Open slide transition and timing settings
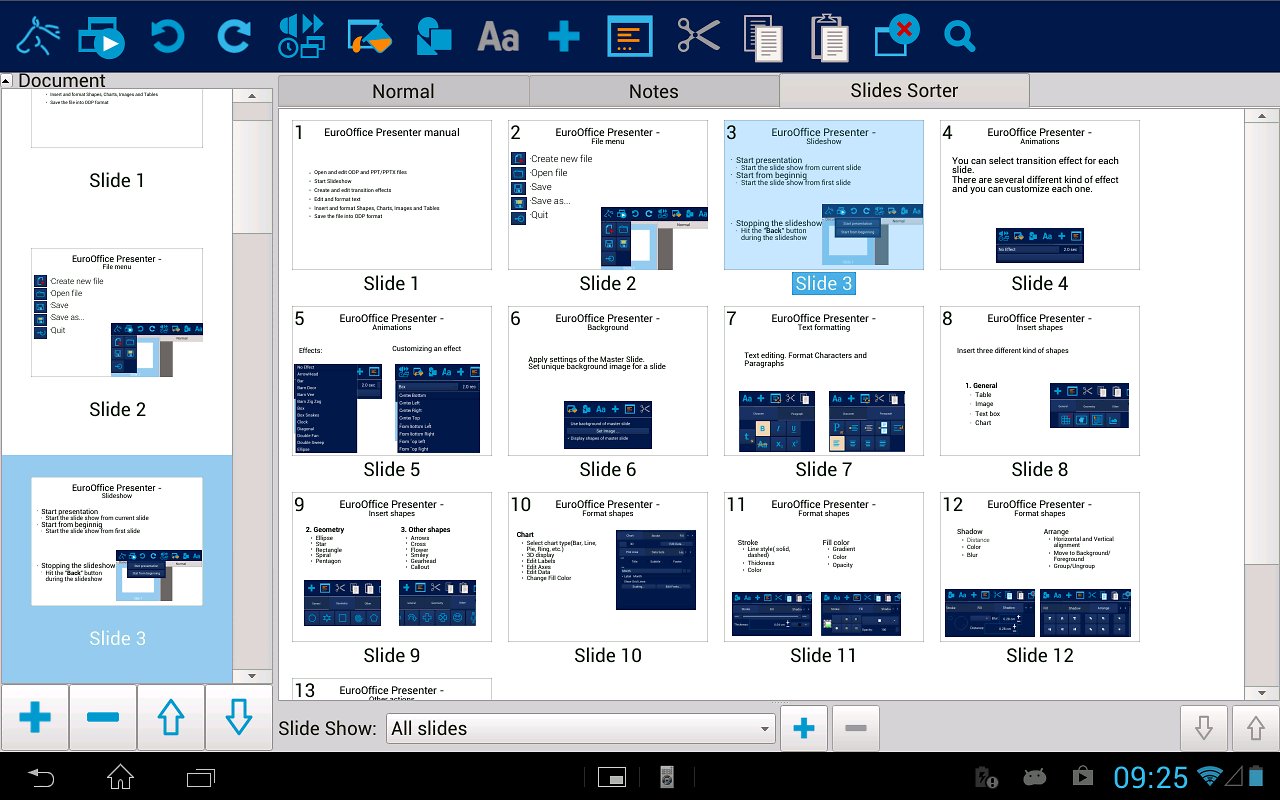Viewport: 1280px width, 800px height. coord(301,37)
